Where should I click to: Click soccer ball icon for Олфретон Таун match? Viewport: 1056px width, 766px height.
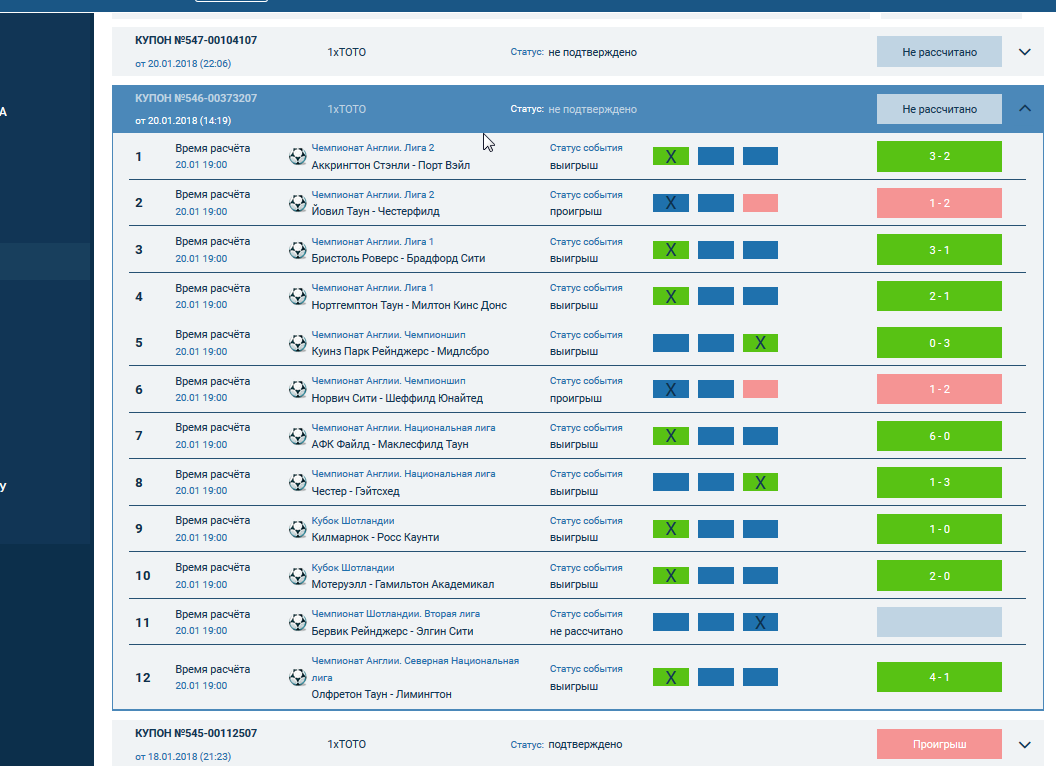click(298, 677)
